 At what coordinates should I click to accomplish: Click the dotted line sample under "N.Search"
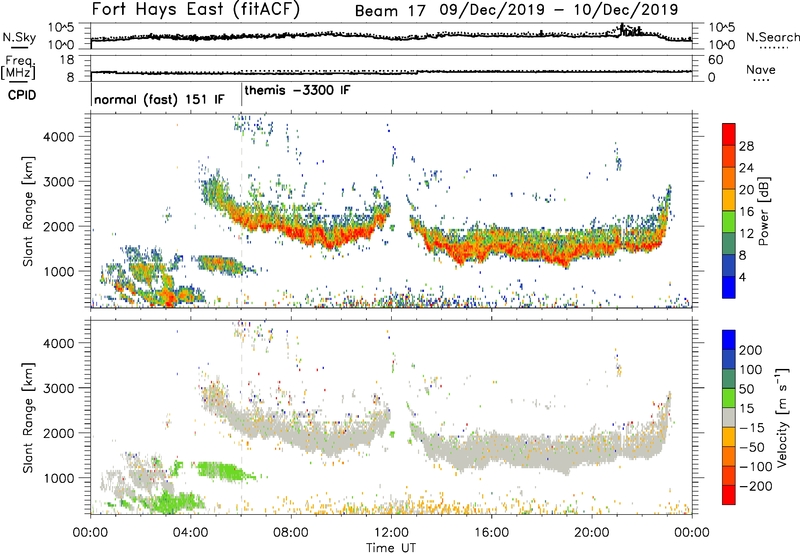(773, 47)
